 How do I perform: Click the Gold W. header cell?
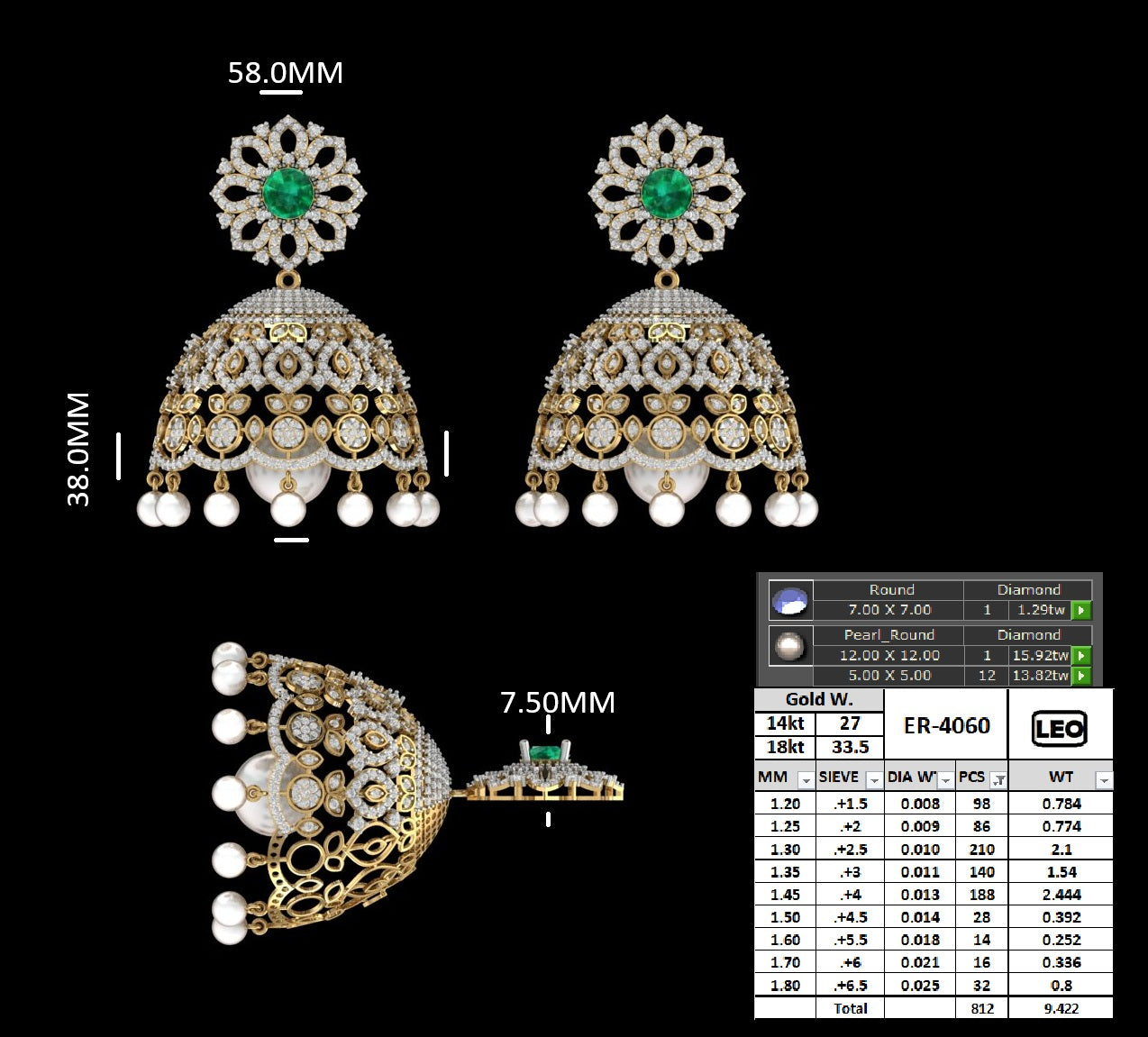point(818,700)
